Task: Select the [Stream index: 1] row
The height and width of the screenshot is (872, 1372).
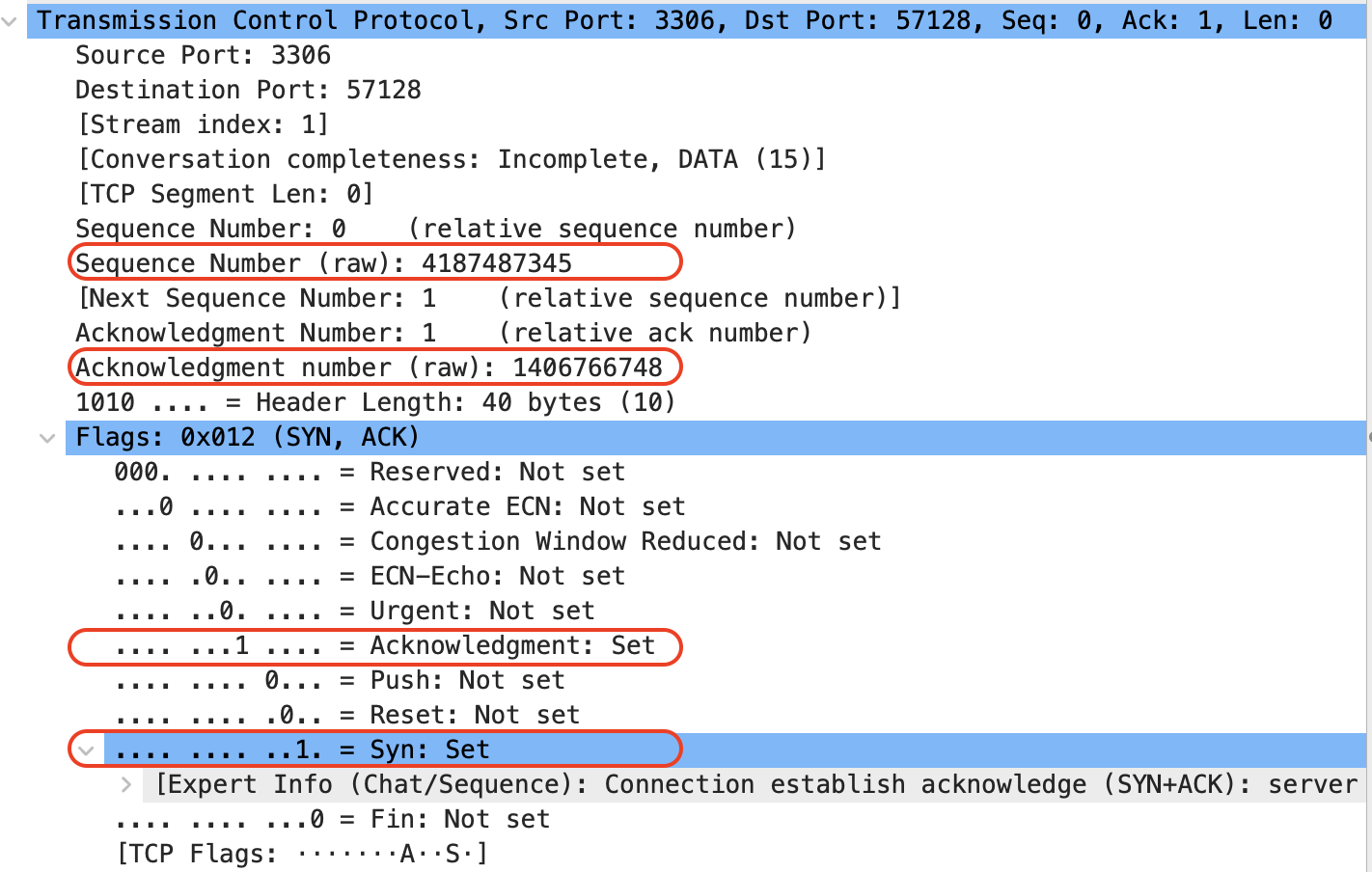Action: tap(203, 124)
